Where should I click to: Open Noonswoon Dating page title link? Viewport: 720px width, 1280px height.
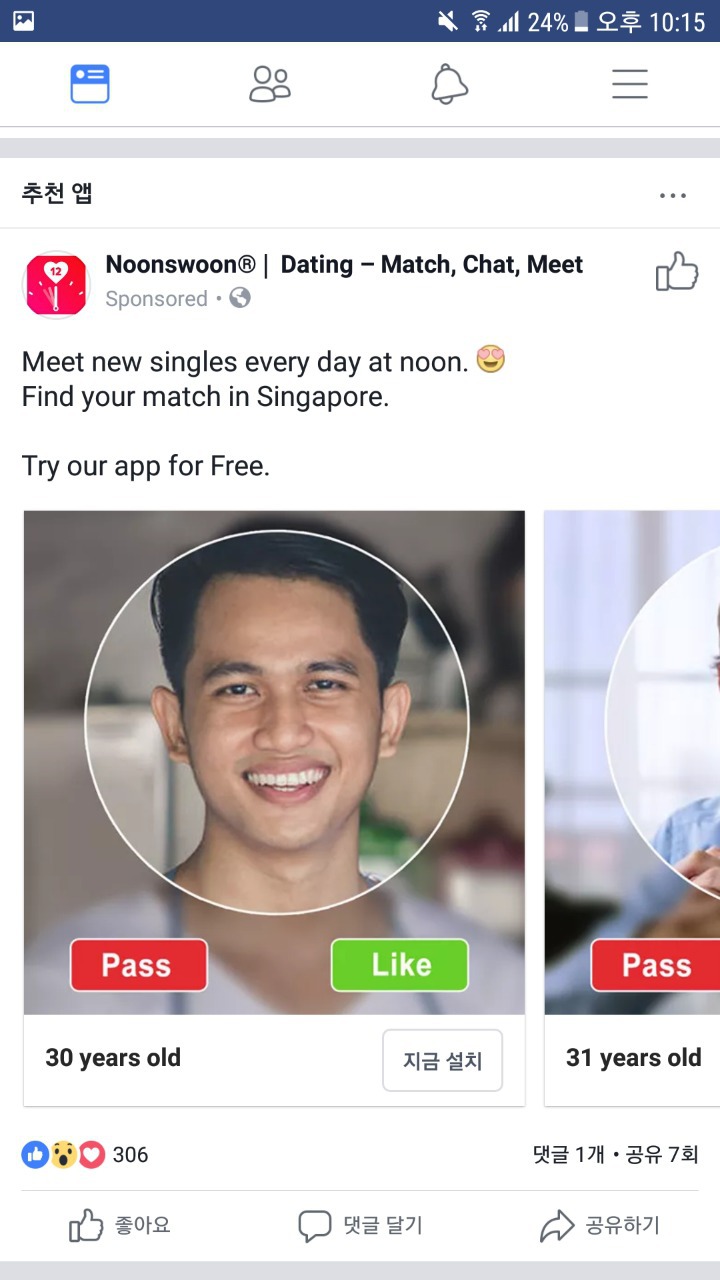344,265
